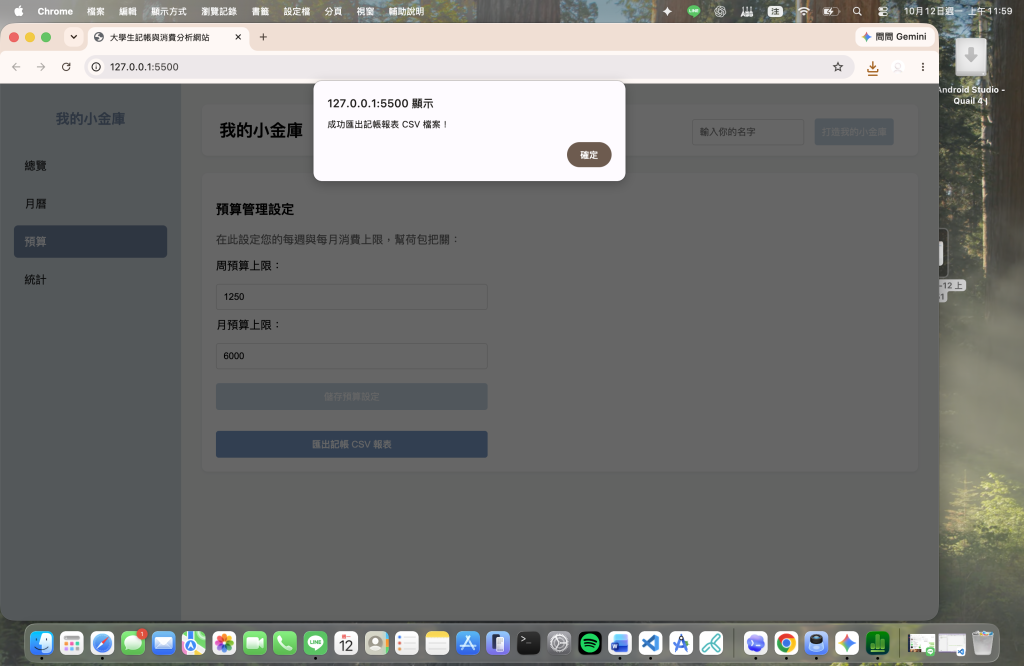Open the Apple menu
This screenshot has width=1024, height=666.
[18, 11]
